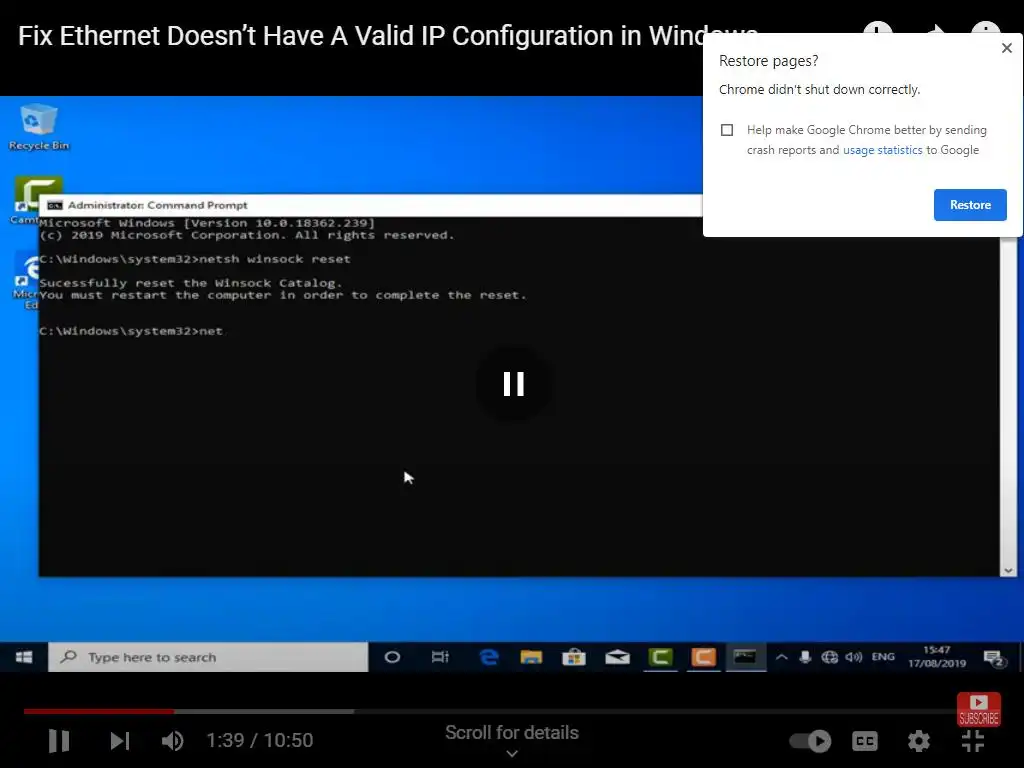Image resolution: width=1024 pixels, height=768 pixels.
Task: Click the Command Prompt title bar icon
Action: tap(55, 205)
